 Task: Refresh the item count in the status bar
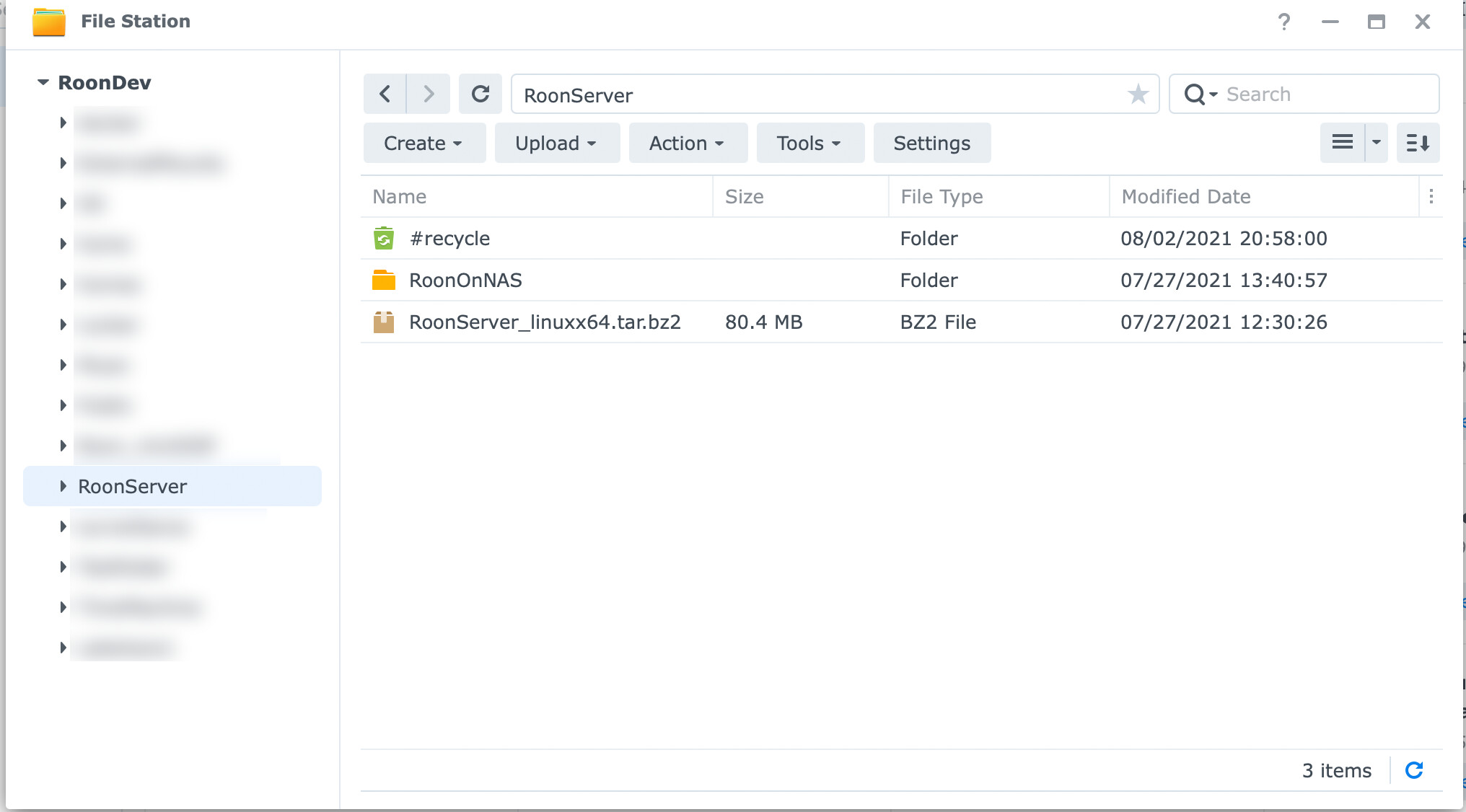[1414, 770]
